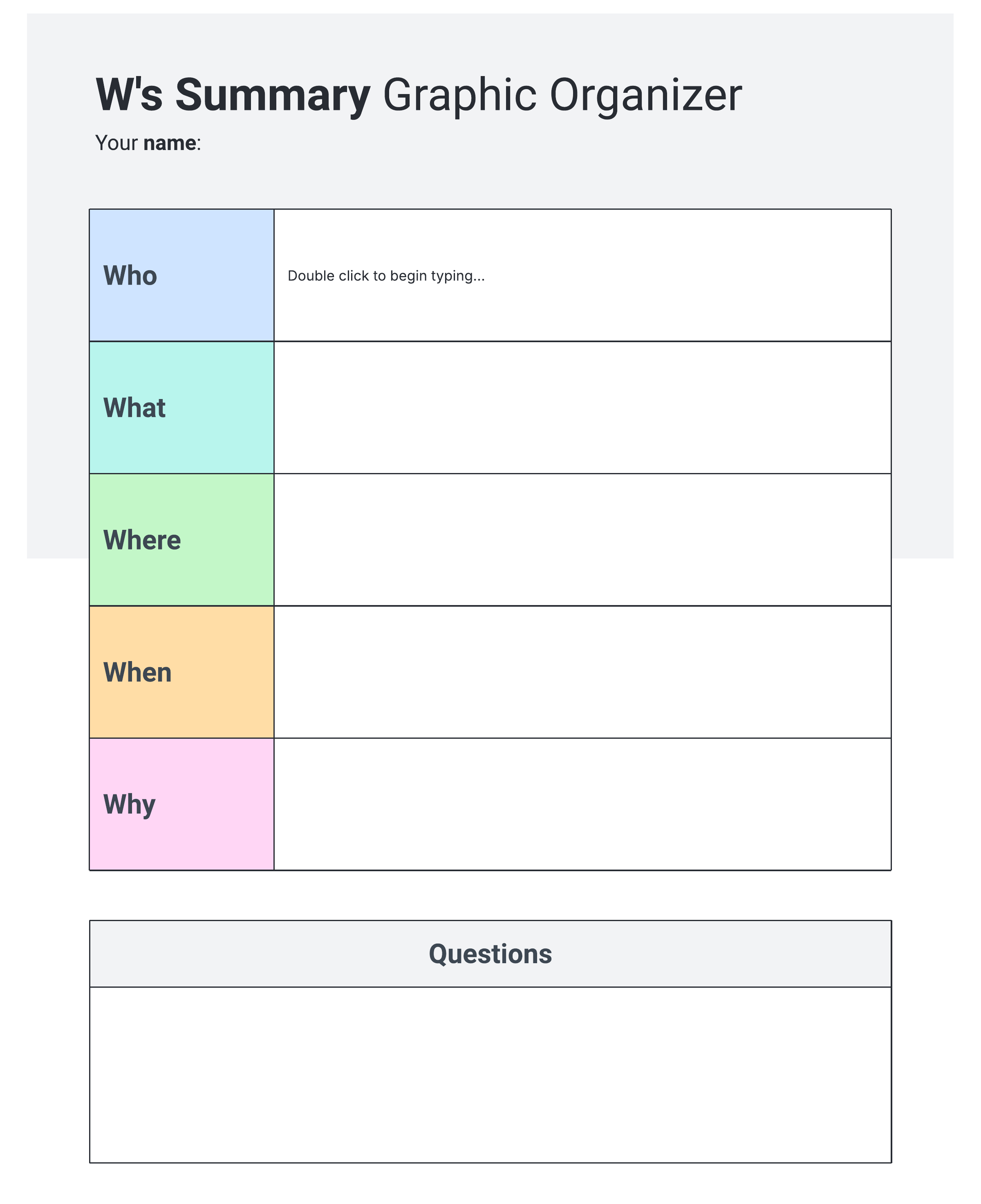Click the blank gap between Why row and Questions
Viewport: 981px width, 1204px height.
pyautogui.click(x=490, y=895)
